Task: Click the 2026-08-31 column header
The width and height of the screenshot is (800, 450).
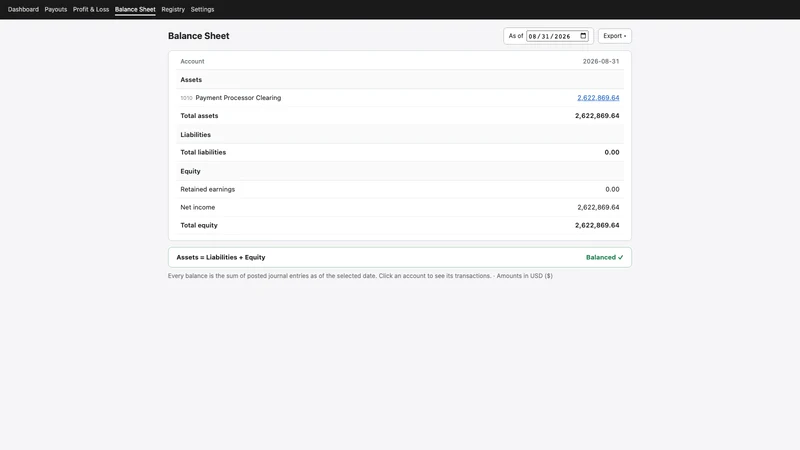Action: coord(601,61)
